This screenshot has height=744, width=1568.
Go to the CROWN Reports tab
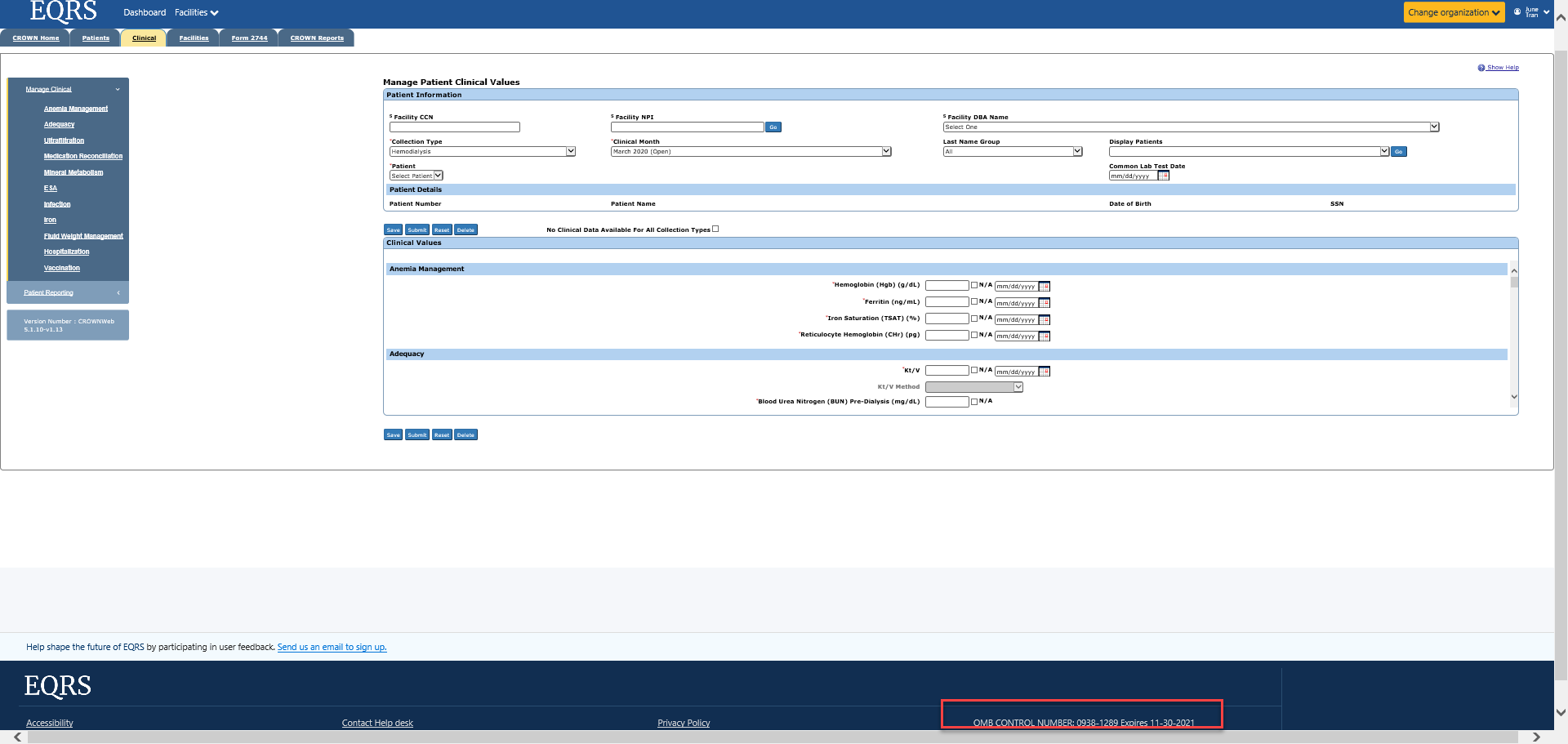[x=317, y=38]
